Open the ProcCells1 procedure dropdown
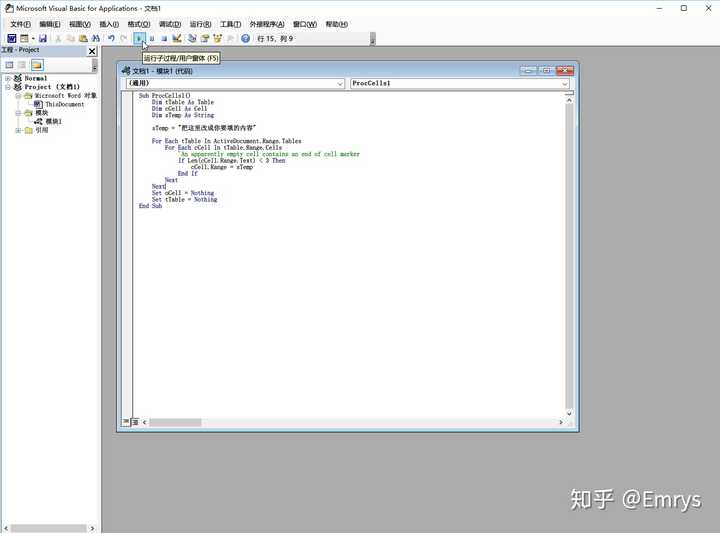 coord(460,83)
